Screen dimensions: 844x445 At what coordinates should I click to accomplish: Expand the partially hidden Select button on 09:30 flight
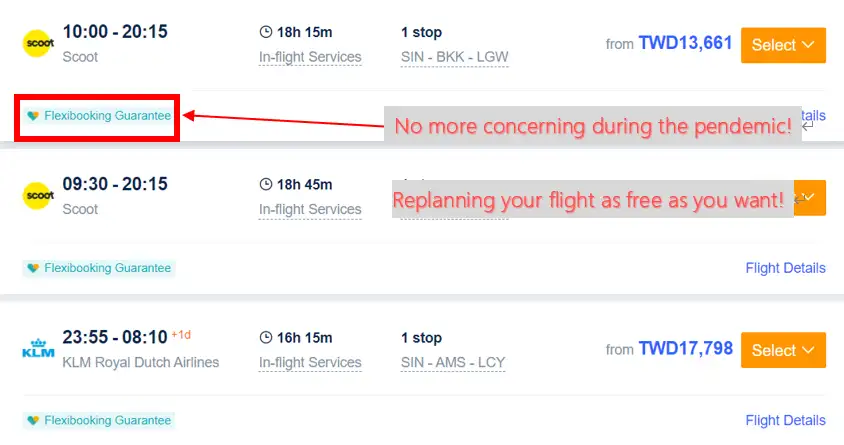point(810,197)
